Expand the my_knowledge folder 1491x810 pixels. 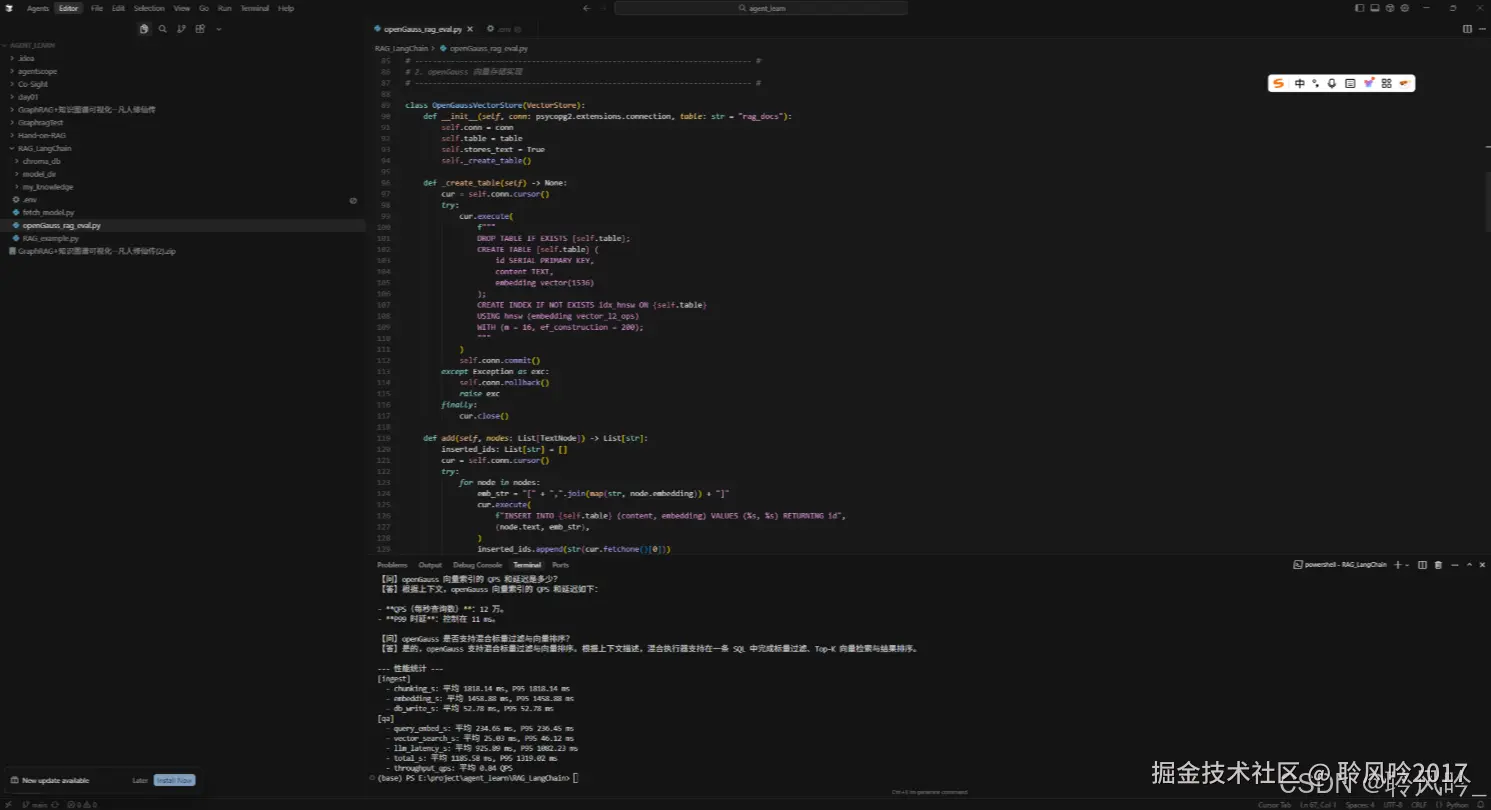coord(47,187)
